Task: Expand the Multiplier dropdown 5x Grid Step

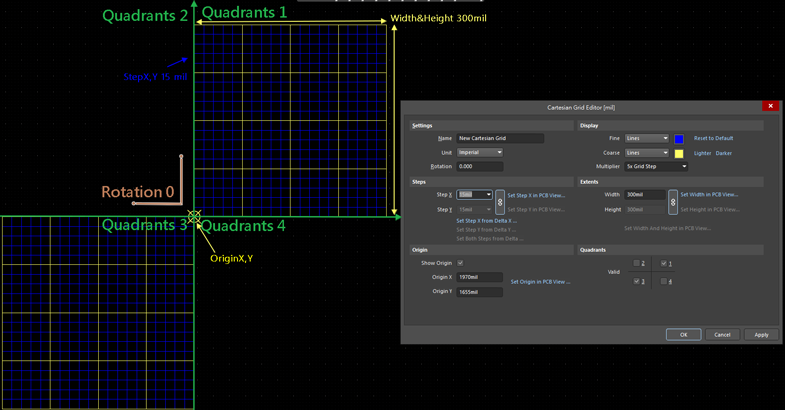Action: coord(656,167)
